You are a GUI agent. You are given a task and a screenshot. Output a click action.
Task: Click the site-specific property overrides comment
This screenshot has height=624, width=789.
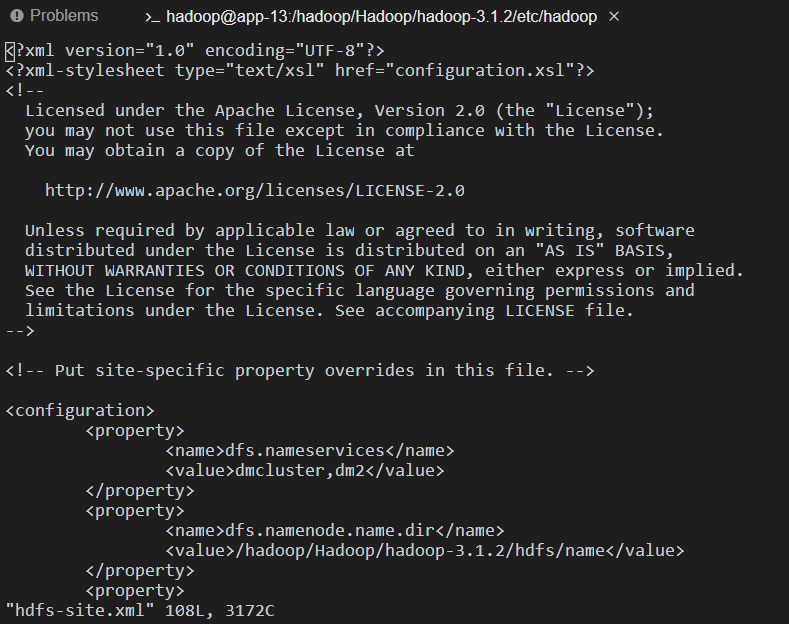pos(300,370)
